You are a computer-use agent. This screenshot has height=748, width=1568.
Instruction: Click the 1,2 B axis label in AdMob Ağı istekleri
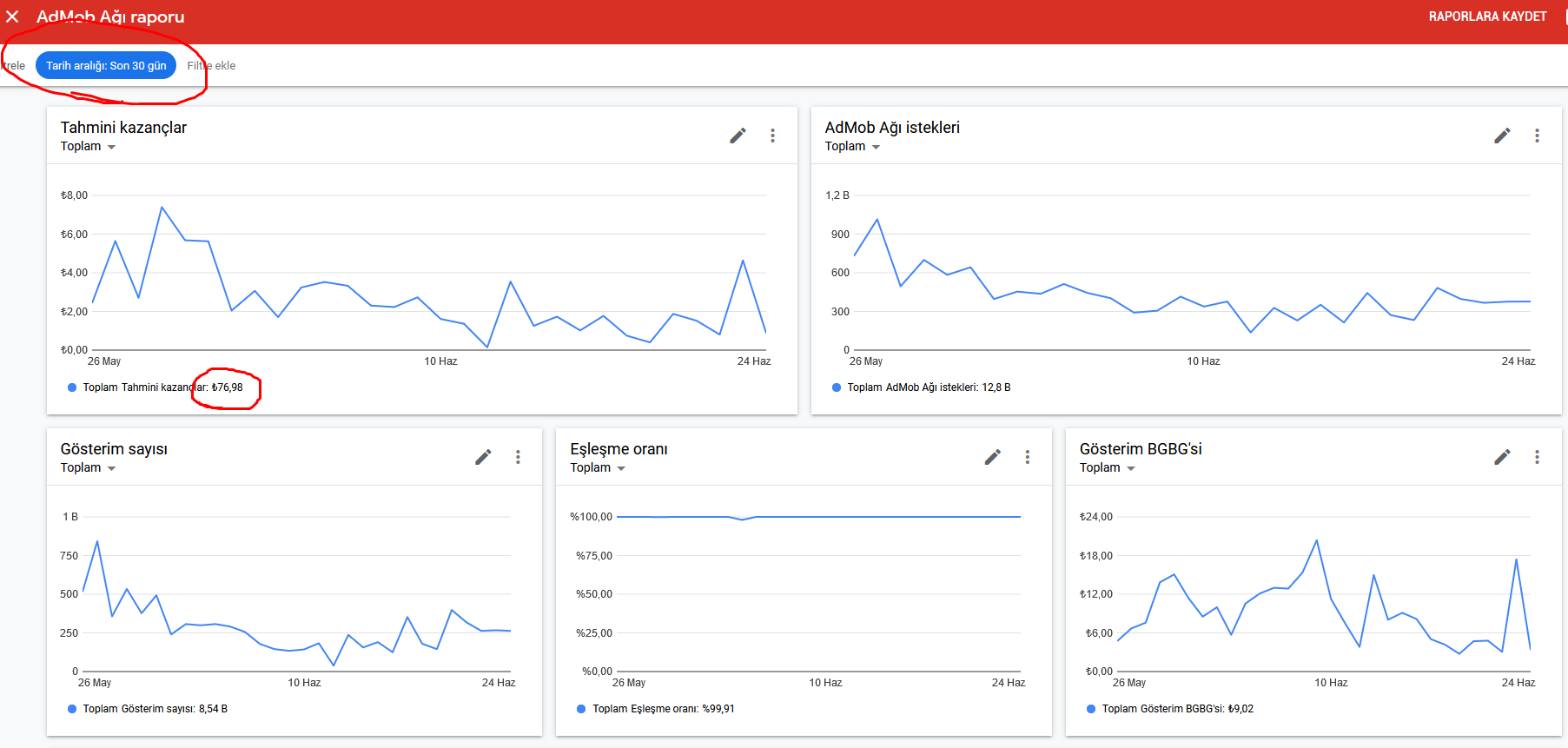coord(837,195)
